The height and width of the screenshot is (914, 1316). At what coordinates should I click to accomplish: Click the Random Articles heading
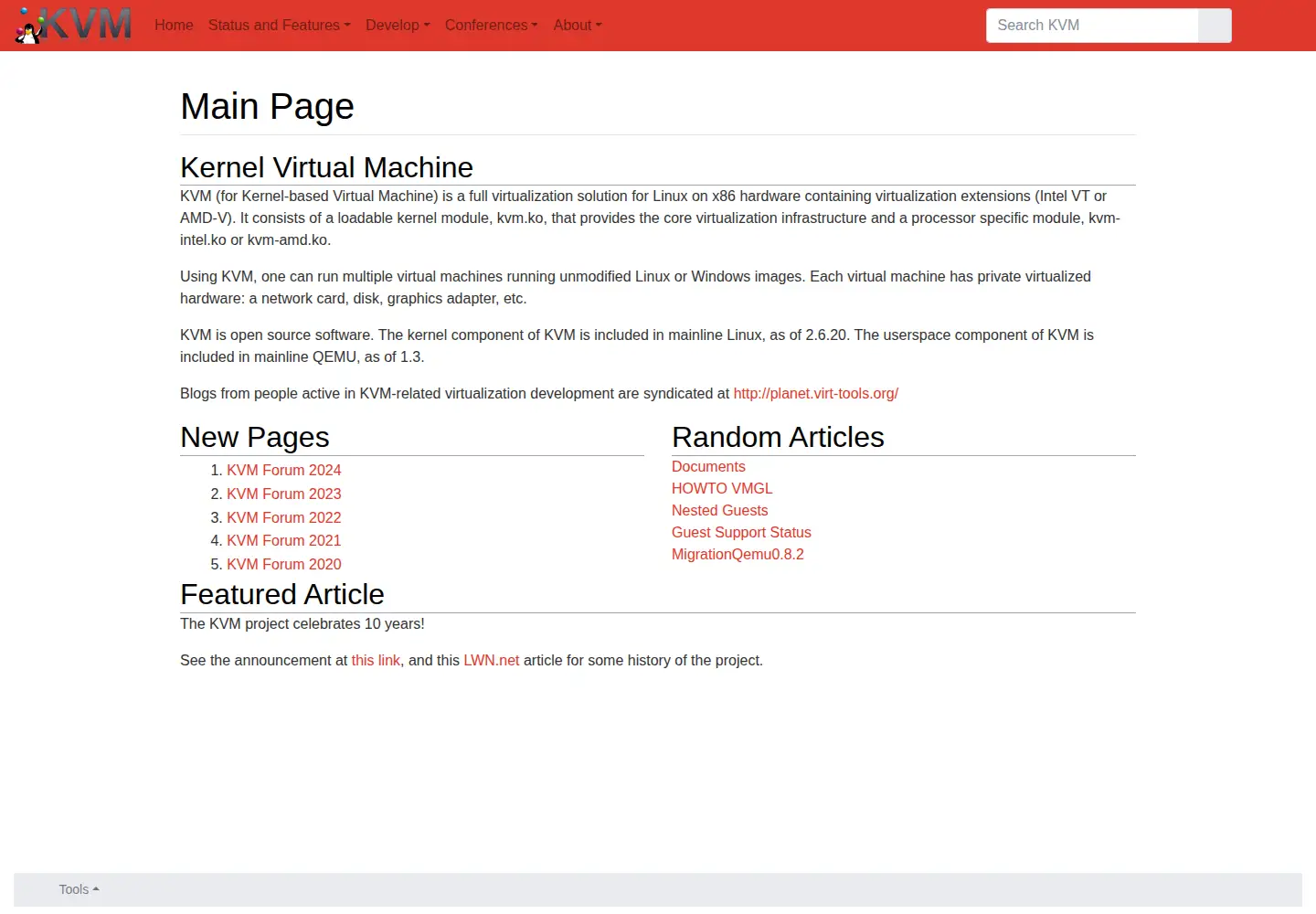(778, 437)
